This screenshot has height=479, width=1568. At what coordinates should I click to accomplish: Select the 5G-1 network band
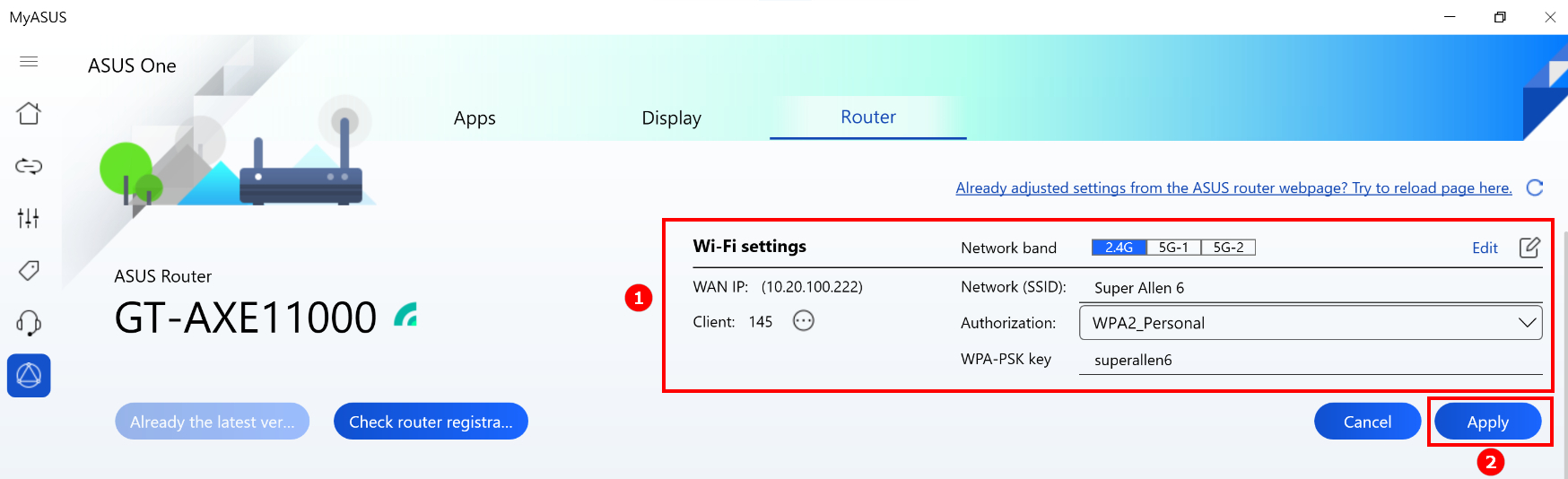(x=1174, y=248)
